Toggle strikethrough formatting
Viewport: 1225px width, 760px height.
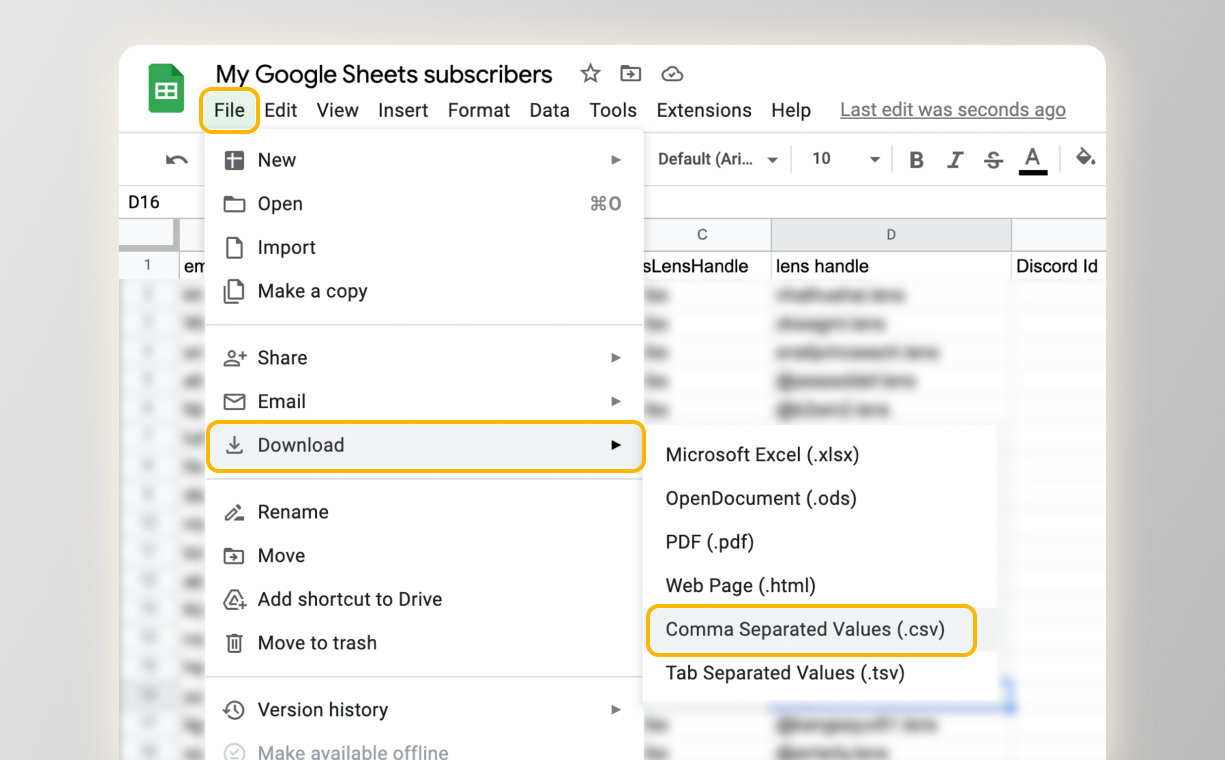(x=993, y=160)
